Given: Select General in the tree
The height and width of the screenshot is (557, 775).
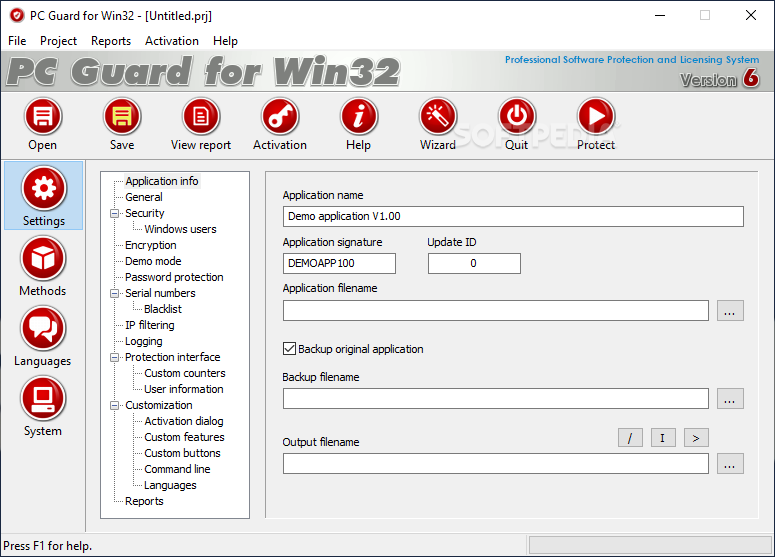Looking at the screenshot, I should [x=143, y=197].
